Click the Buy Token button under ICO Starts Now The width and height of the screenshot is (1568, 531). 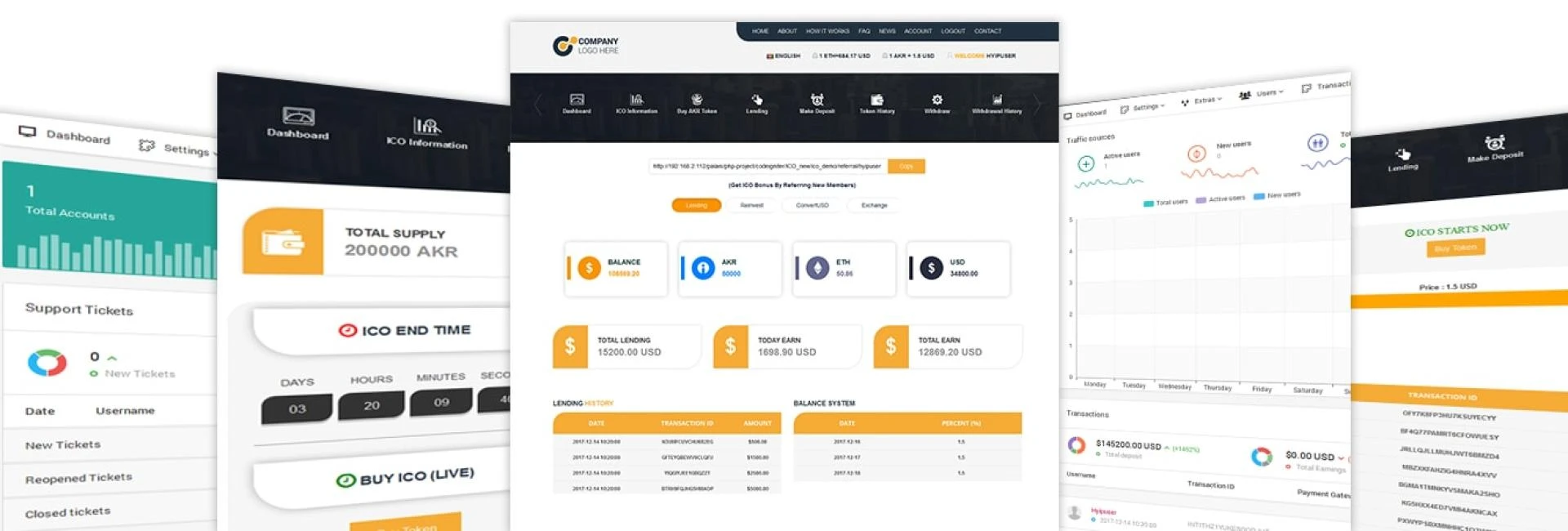1455,248
